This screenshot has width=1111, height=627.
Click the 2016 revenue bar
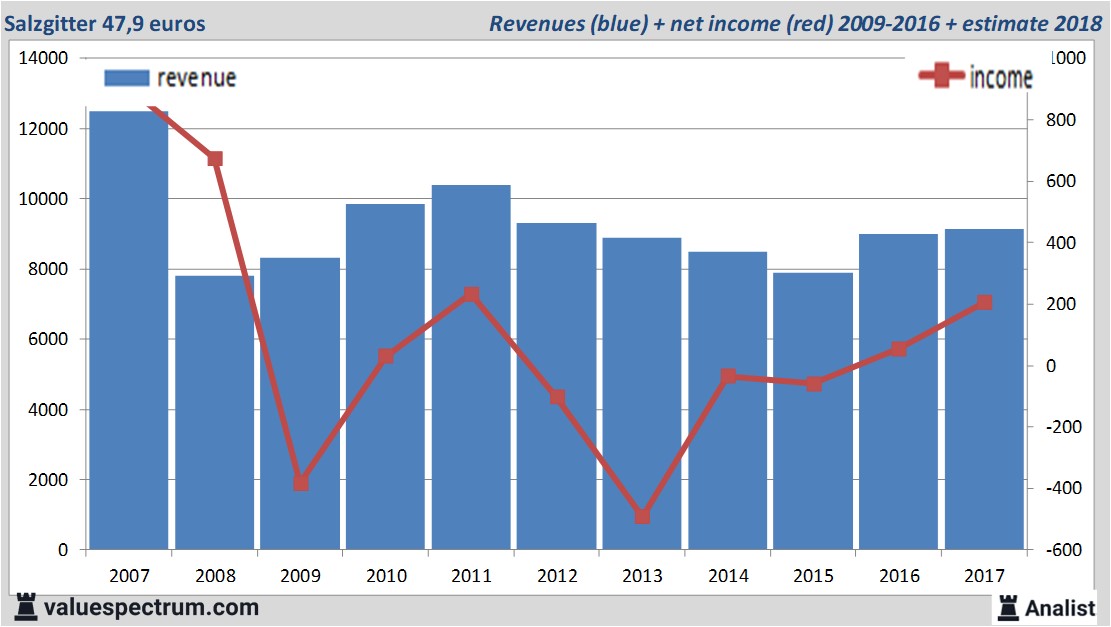pyautogui.click(x=898, y=392)
